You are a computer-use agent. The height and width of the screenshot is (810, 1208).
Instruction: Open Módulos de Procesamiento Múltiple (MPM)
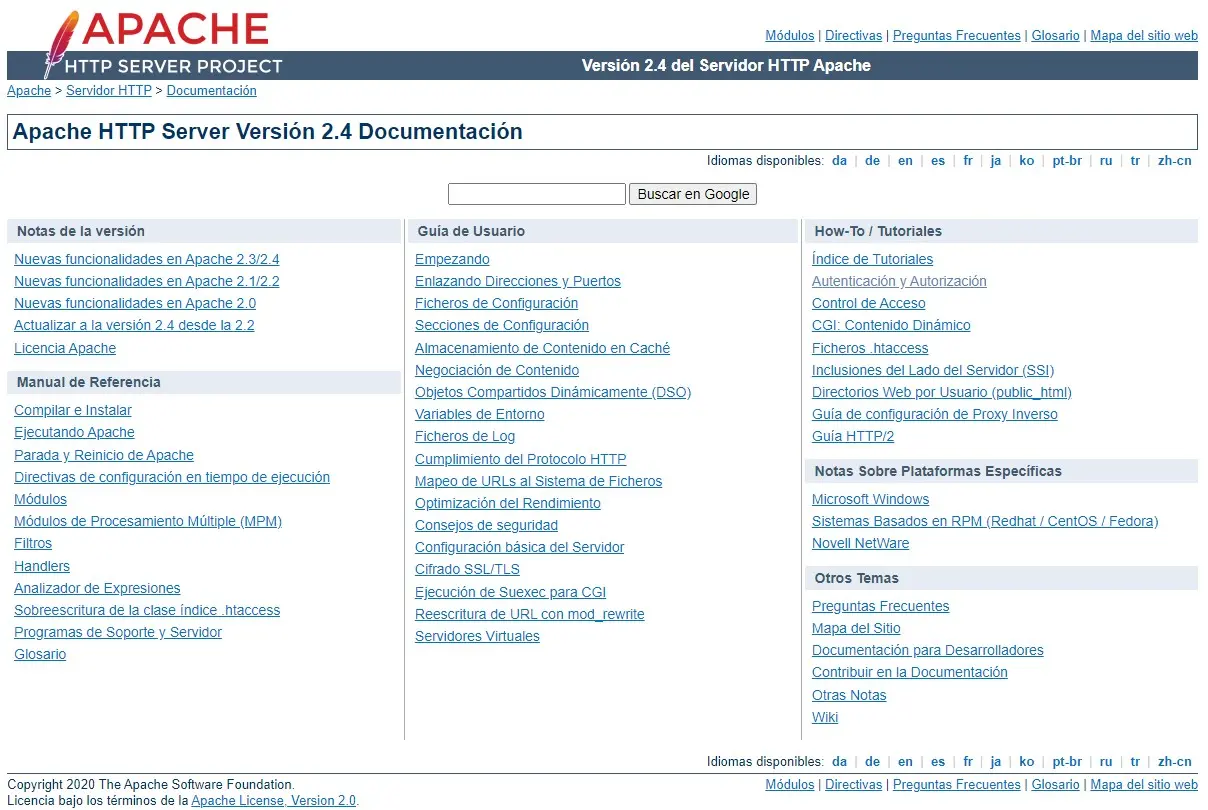[148, 521]
